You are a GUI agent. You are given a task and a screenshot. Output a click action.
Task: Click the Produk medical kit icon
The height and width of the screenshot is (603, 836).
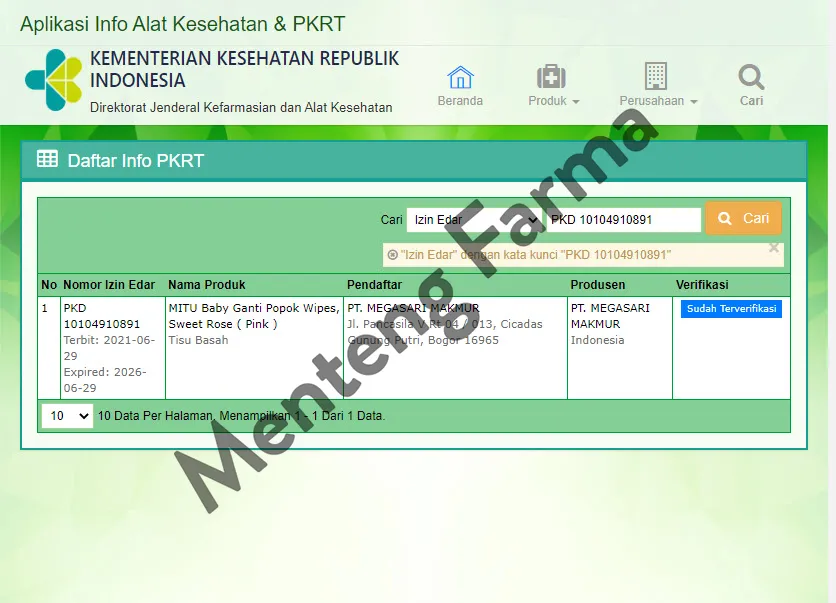[x=551, y=77]
